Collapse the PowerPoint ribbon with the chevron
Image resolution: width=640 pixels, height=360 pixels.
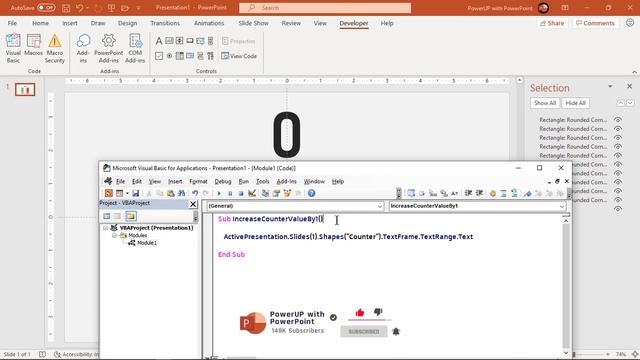pos(634,72)
